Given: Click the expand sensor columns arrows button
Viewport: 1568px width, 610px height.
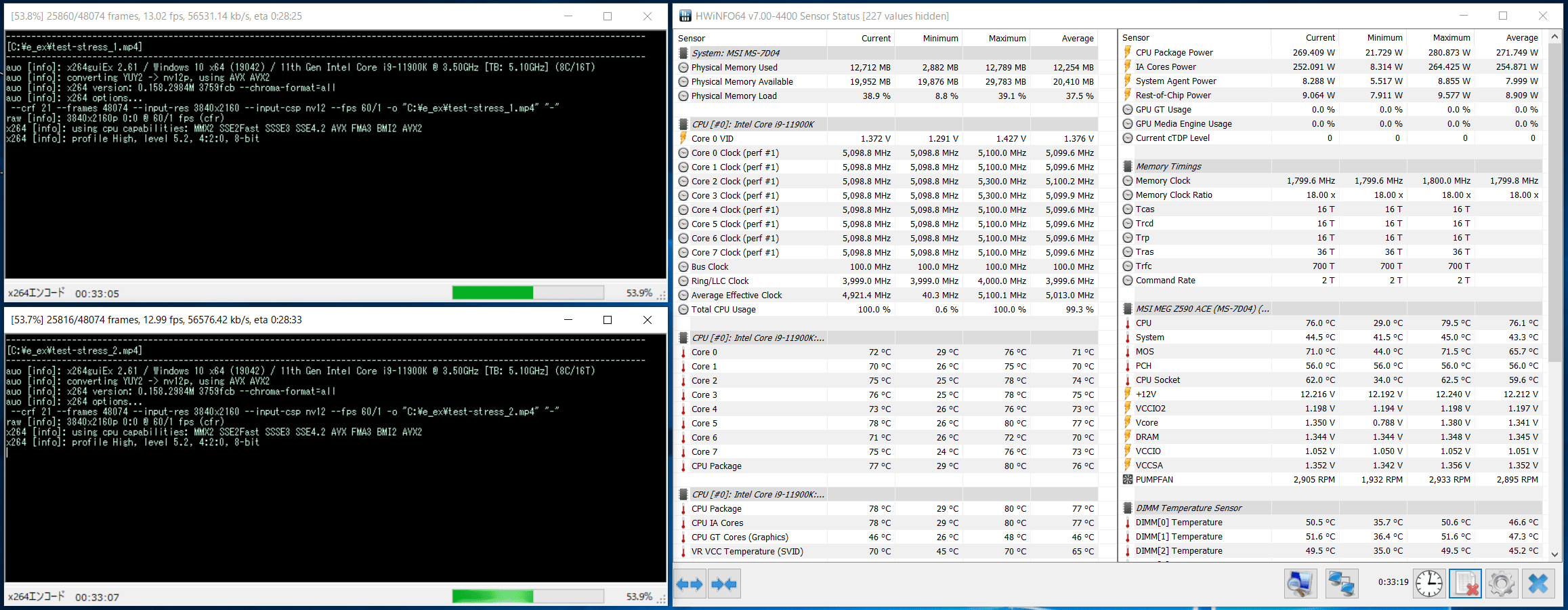Looking at the screenshot, I should 690,584.
